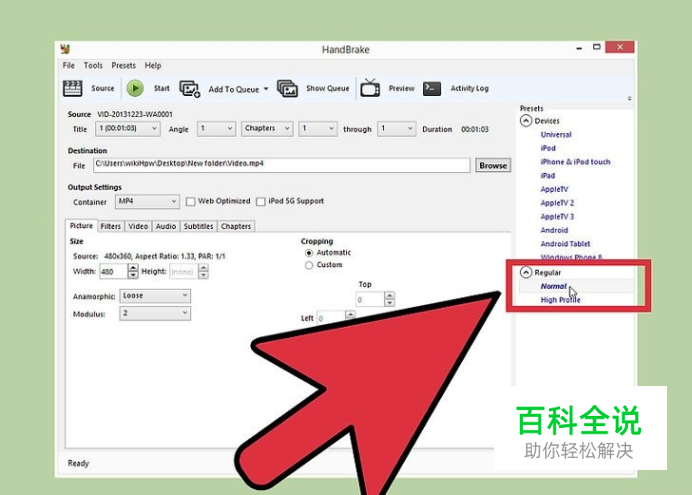
Task: Click the Activity Log terminal icon
Action: pyautogui.click(x=432, y=88)
